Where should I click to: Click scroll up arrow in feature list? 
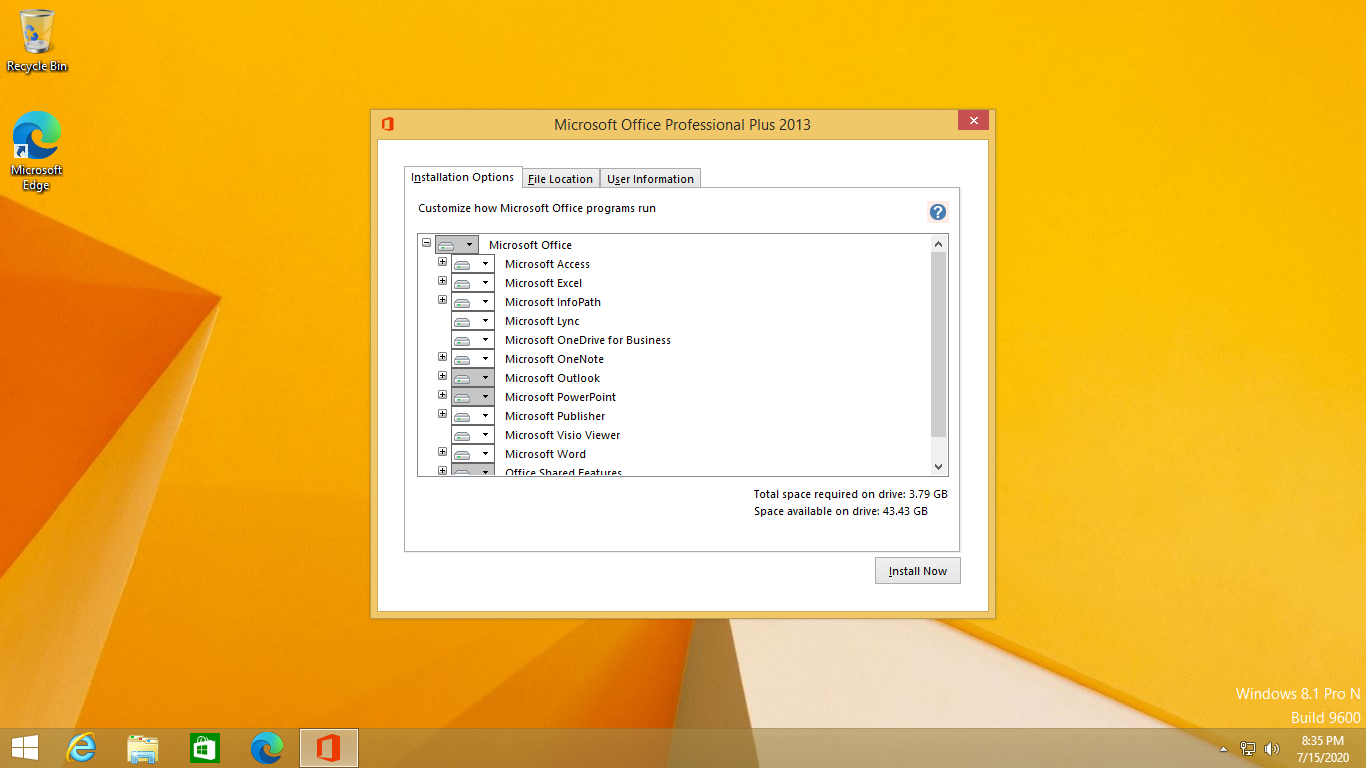938,244
